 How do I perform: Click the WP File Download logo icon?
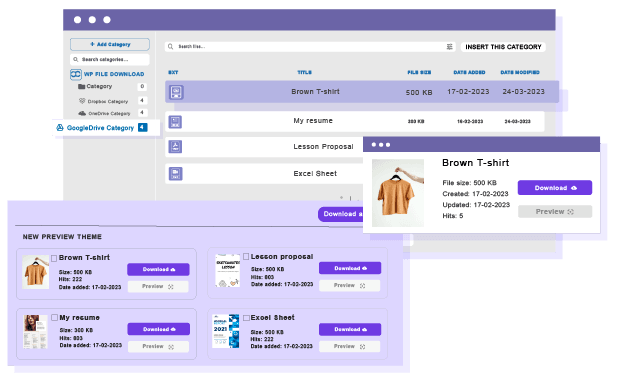pos(76,74)
